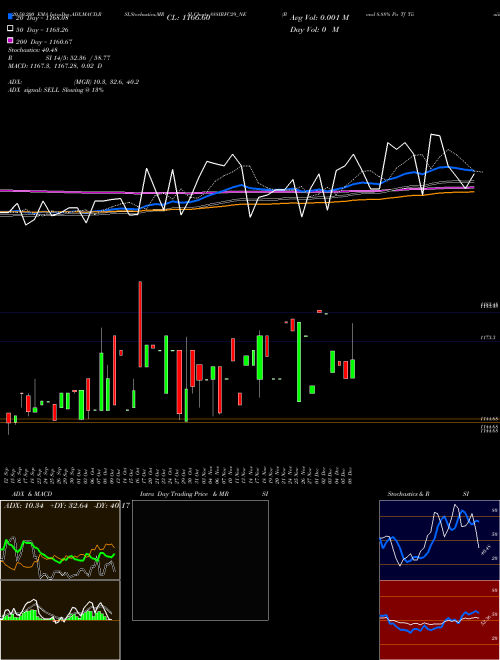Click the 1173.3 price level label
Image resolution: width=500 pixels, height=660 pixels.
coord(488,338)
